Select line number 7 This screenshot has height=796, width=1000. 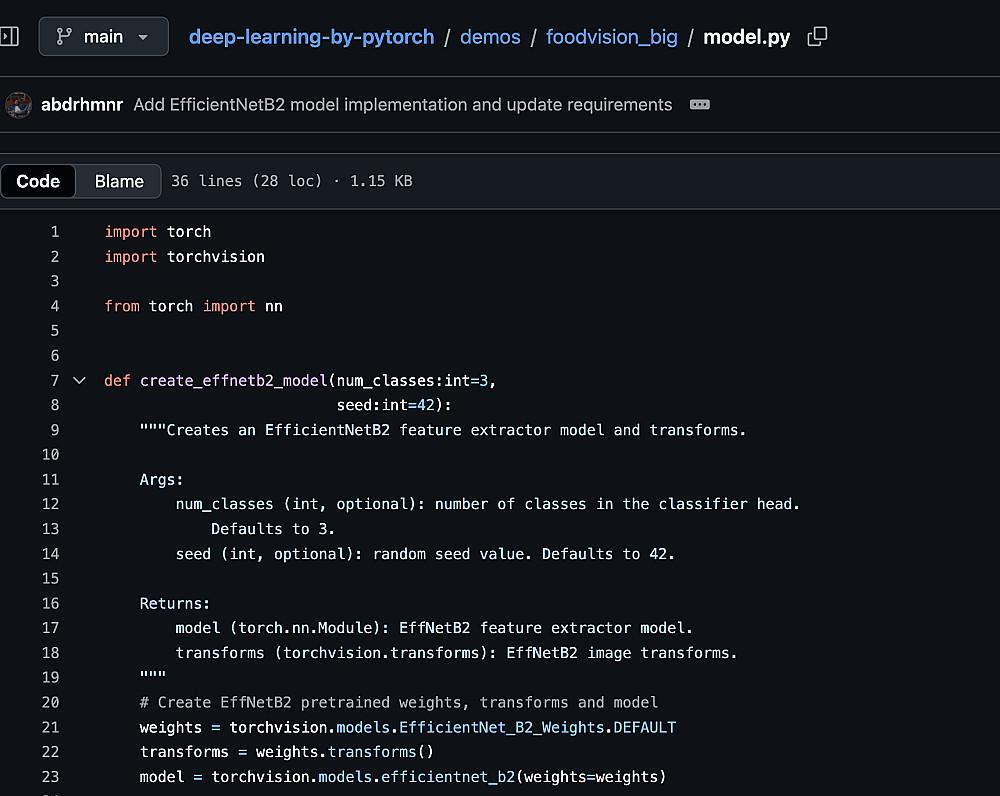coord(55,381)
